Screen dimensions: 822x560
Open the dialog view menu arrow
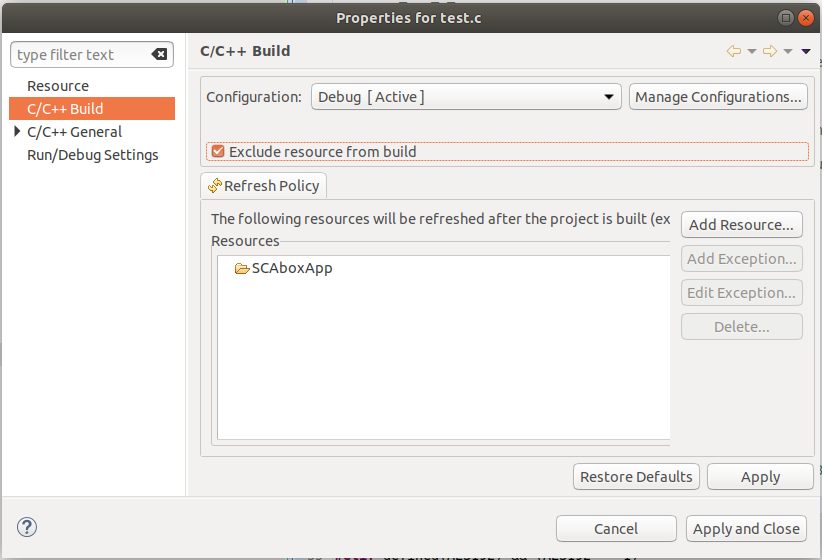coord(805,52)
